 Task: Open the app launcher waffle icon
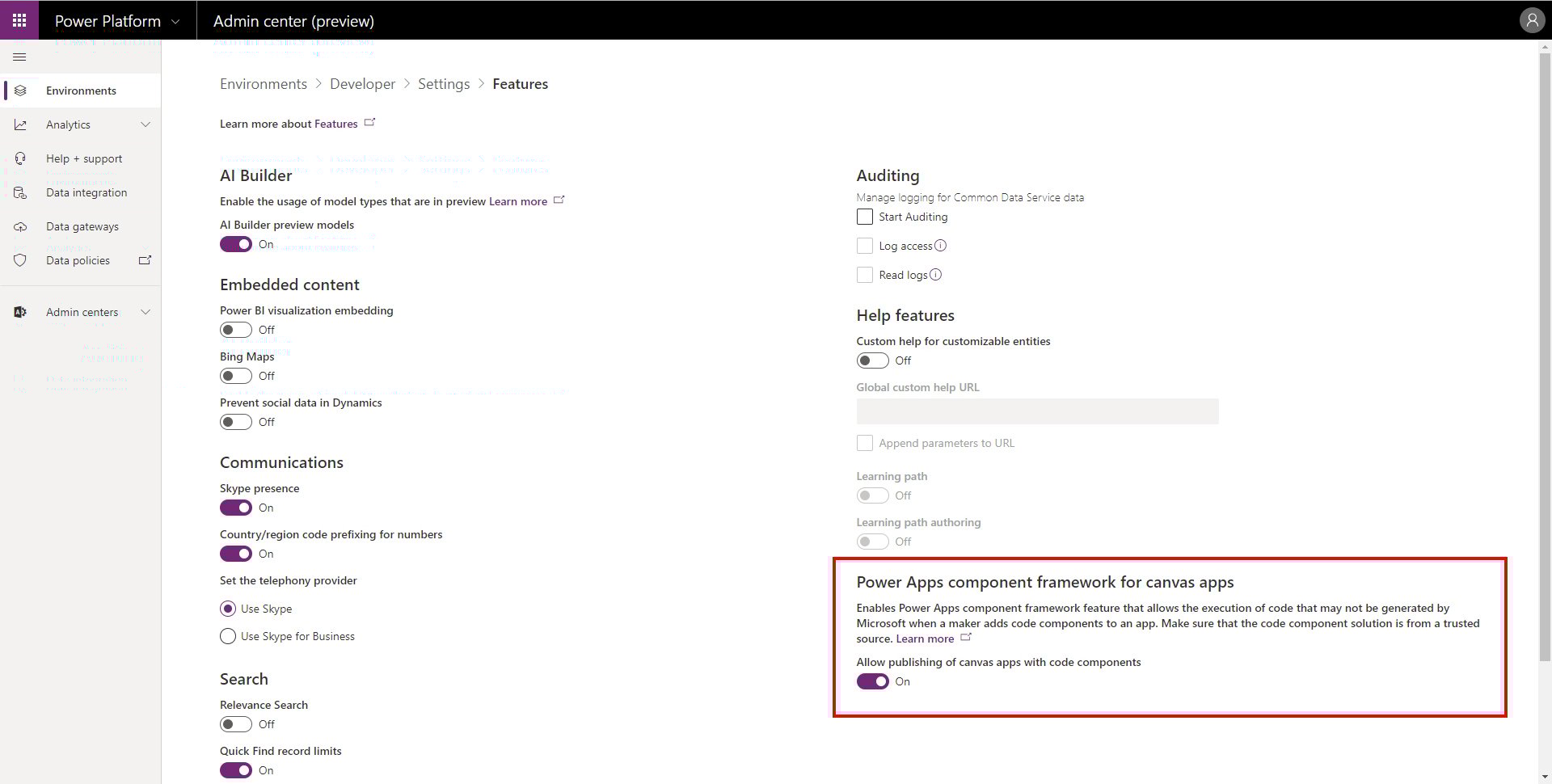point(19,19)
